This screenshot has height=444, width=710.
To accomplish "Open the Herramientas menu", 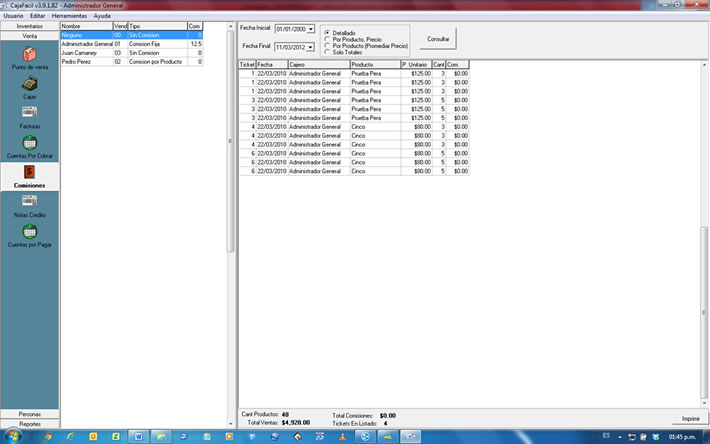I will coord(69,16).
